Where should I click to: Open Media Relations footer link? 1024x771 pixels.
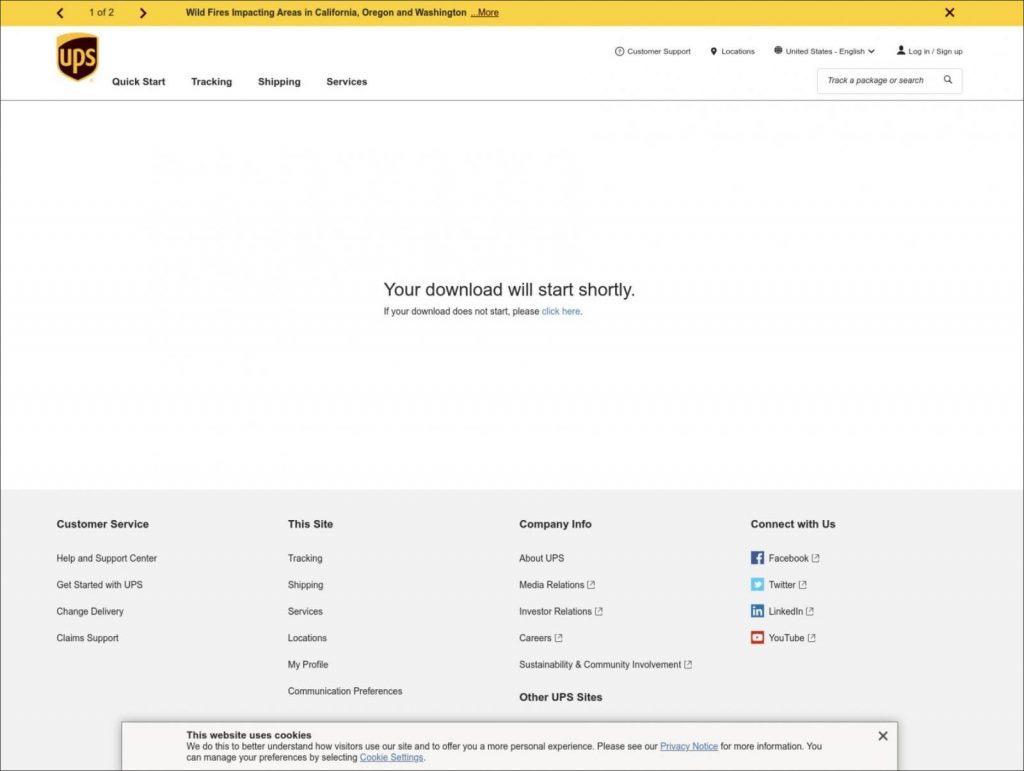click(x=552, y=585)
